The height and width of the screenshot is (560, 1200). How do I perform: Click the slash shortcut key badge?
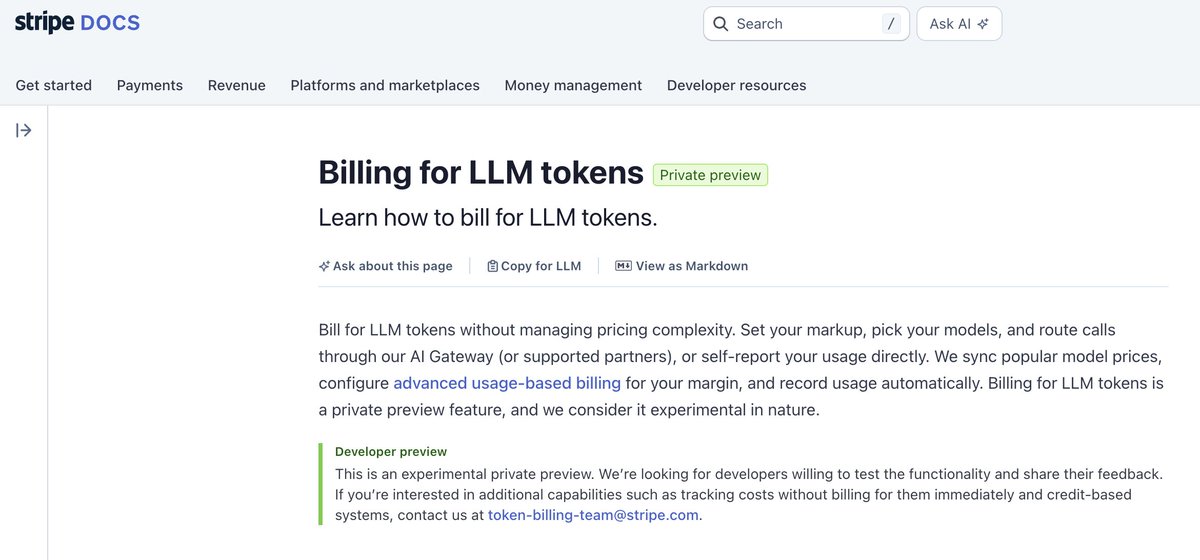point(891,24)
